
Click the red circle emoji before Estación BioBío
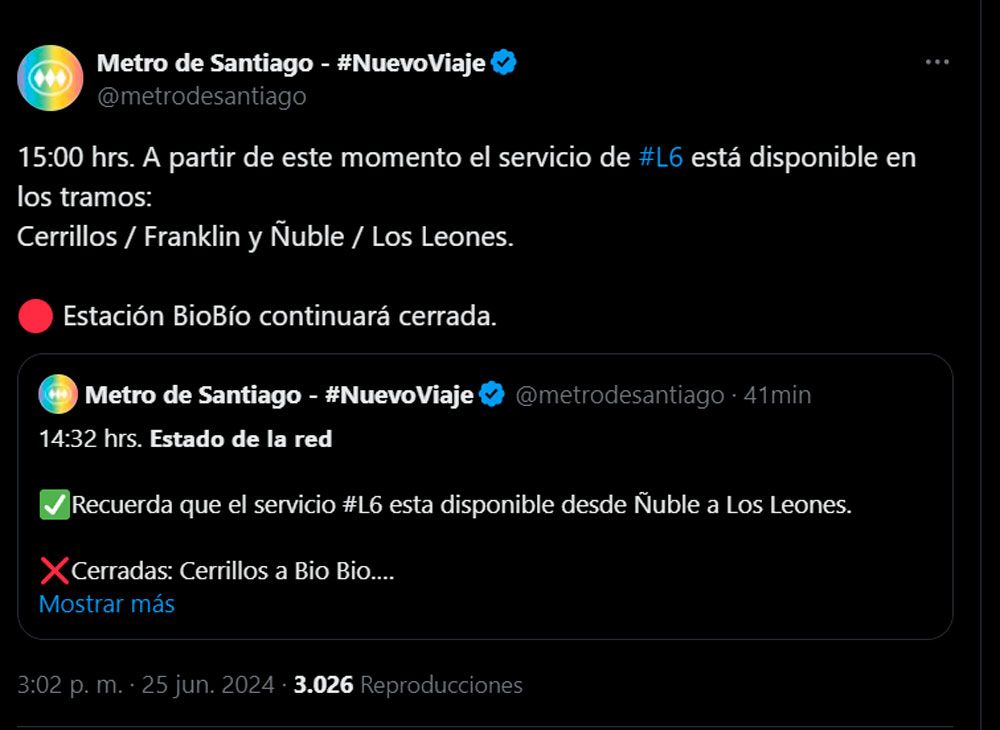[x=36, y=316]
